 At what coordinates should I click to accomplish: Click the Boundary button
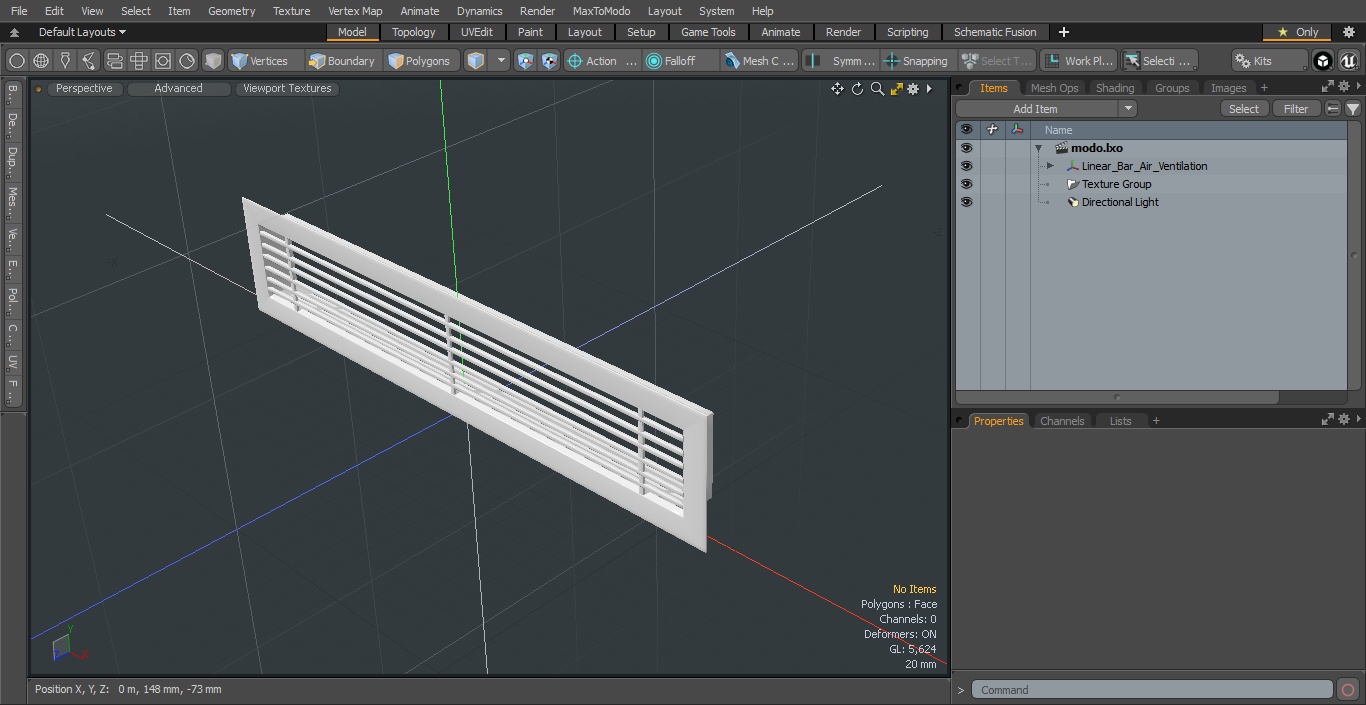342,61
